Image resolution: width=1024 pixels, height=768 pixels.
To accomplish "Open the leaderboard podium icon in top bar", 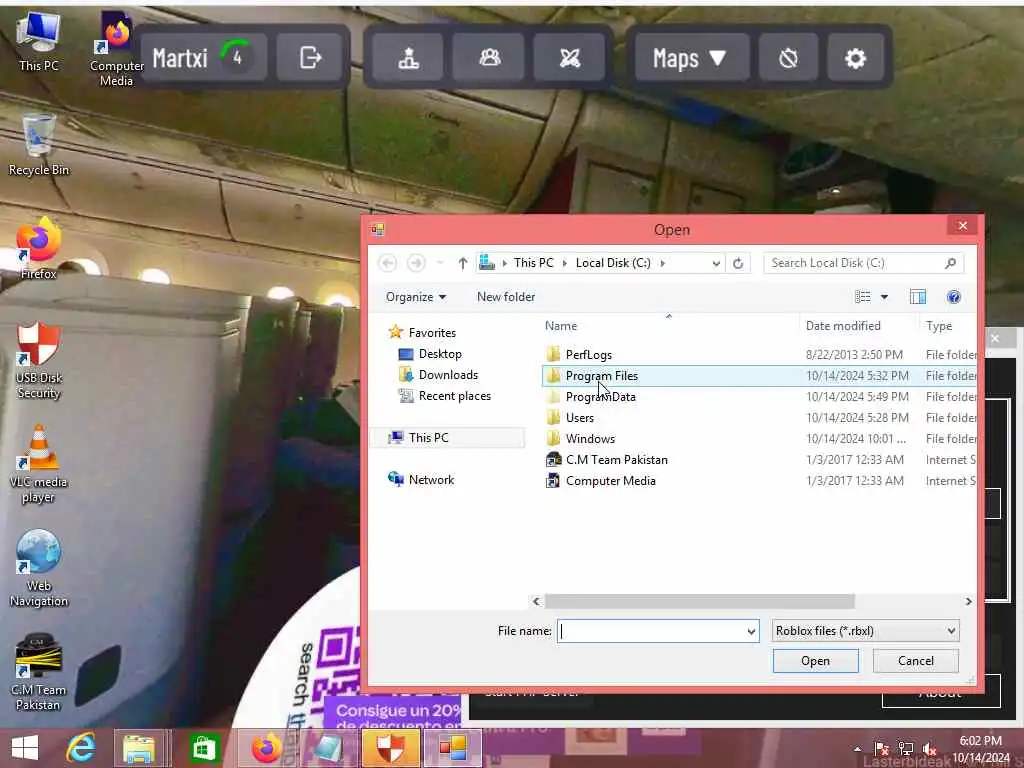I will point(409,57).
